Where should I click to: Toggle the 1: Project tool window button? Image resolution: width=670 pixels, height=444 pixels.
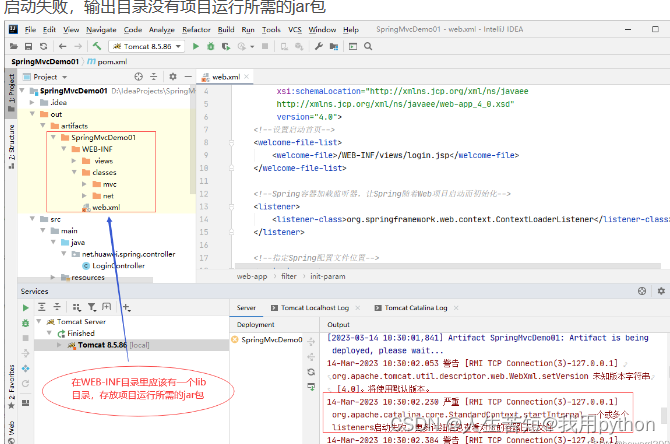[x=11, y=93]
